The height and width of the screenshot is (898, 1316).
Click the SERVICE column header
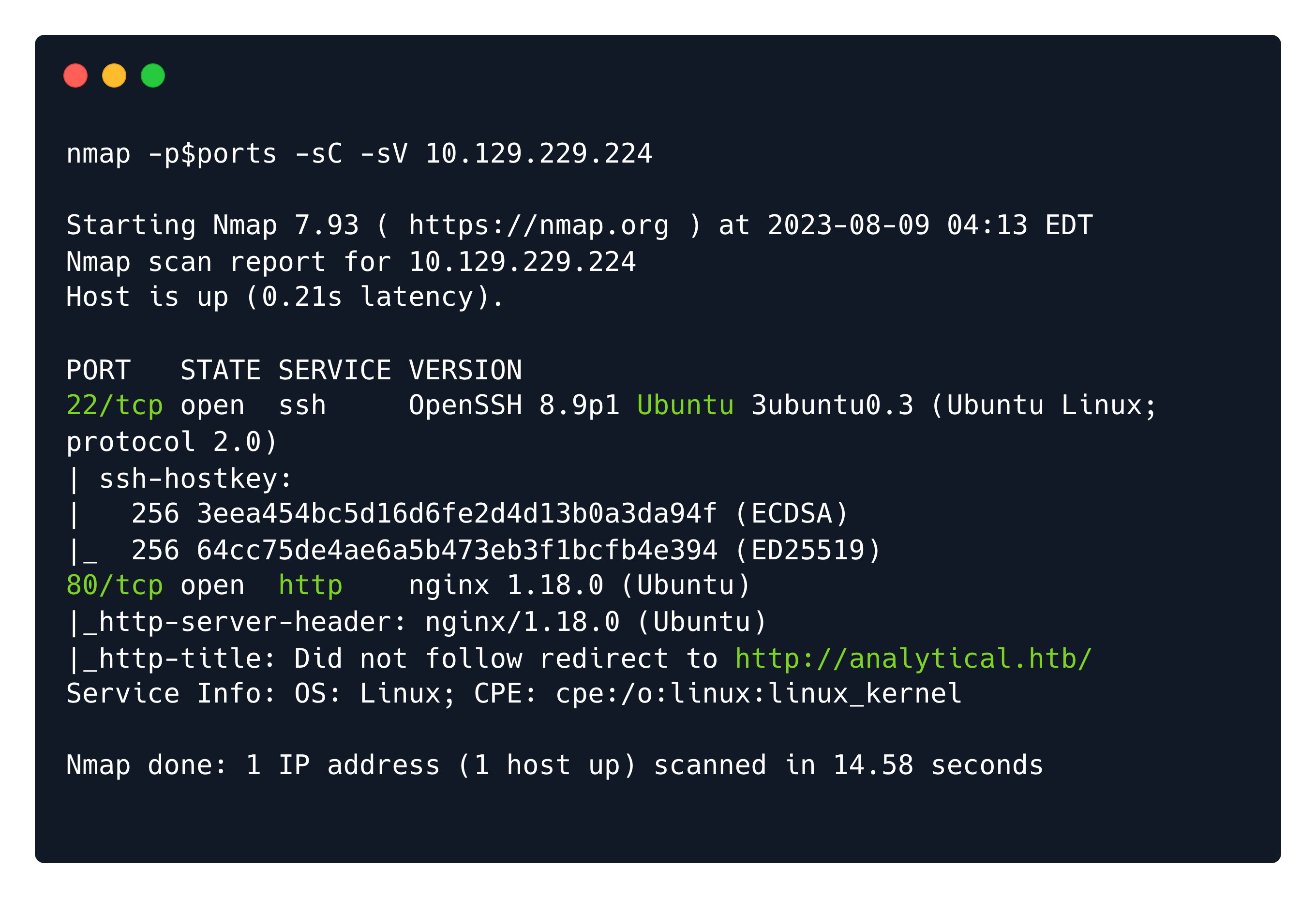pyautogui.click(x=335, y=370)
